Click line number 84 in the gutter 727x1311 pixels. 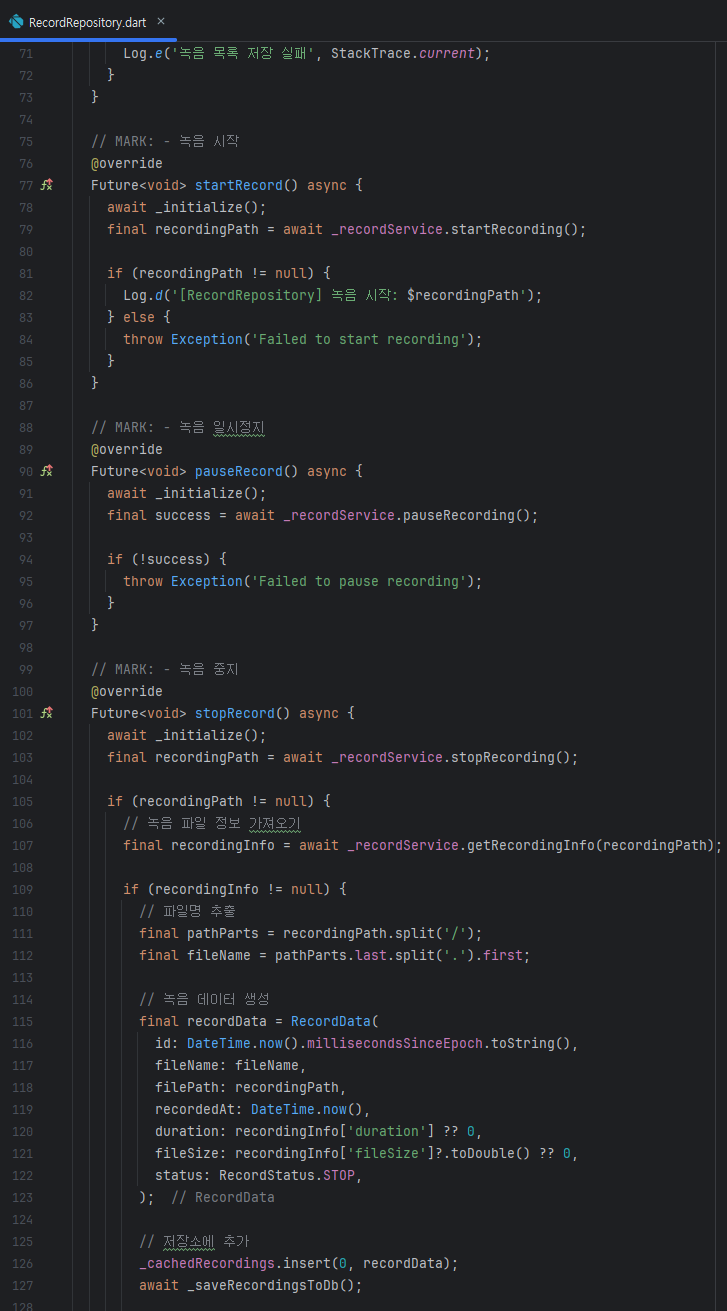coord(25,339)
